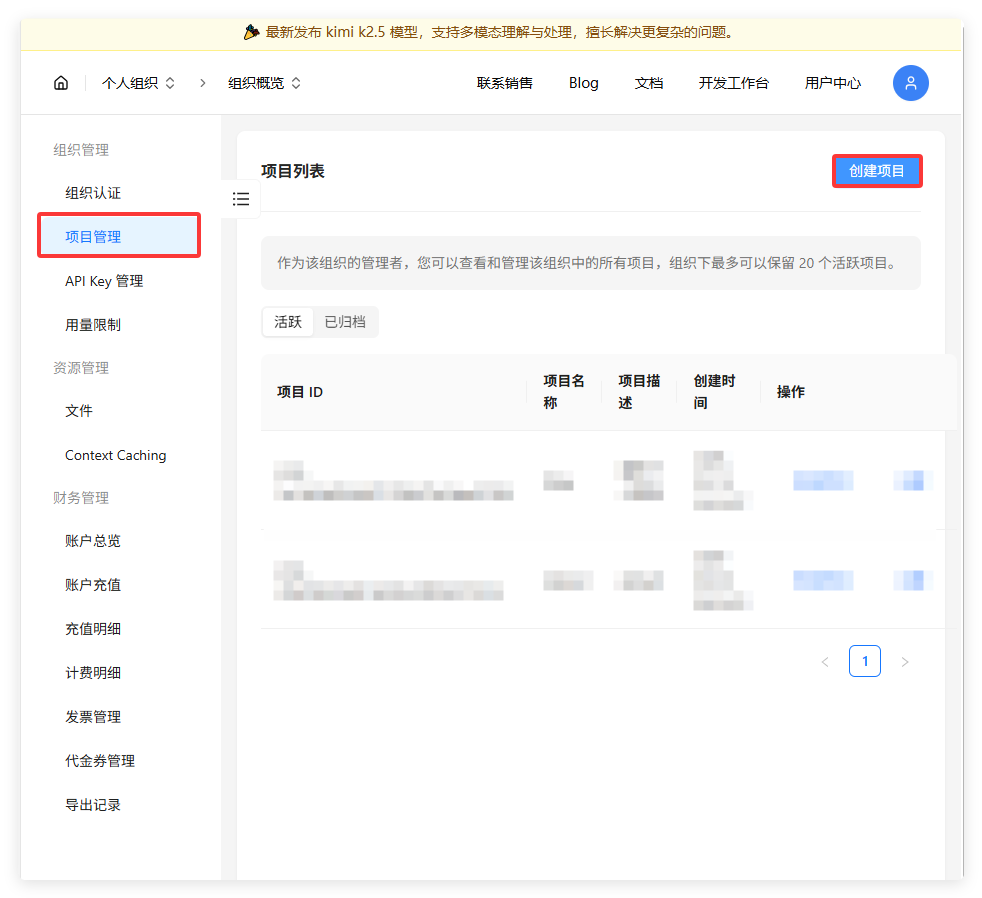This screenshot has height=898, width=982.
Task: Open the user avatar profile icon
Action: coord(910,83)
